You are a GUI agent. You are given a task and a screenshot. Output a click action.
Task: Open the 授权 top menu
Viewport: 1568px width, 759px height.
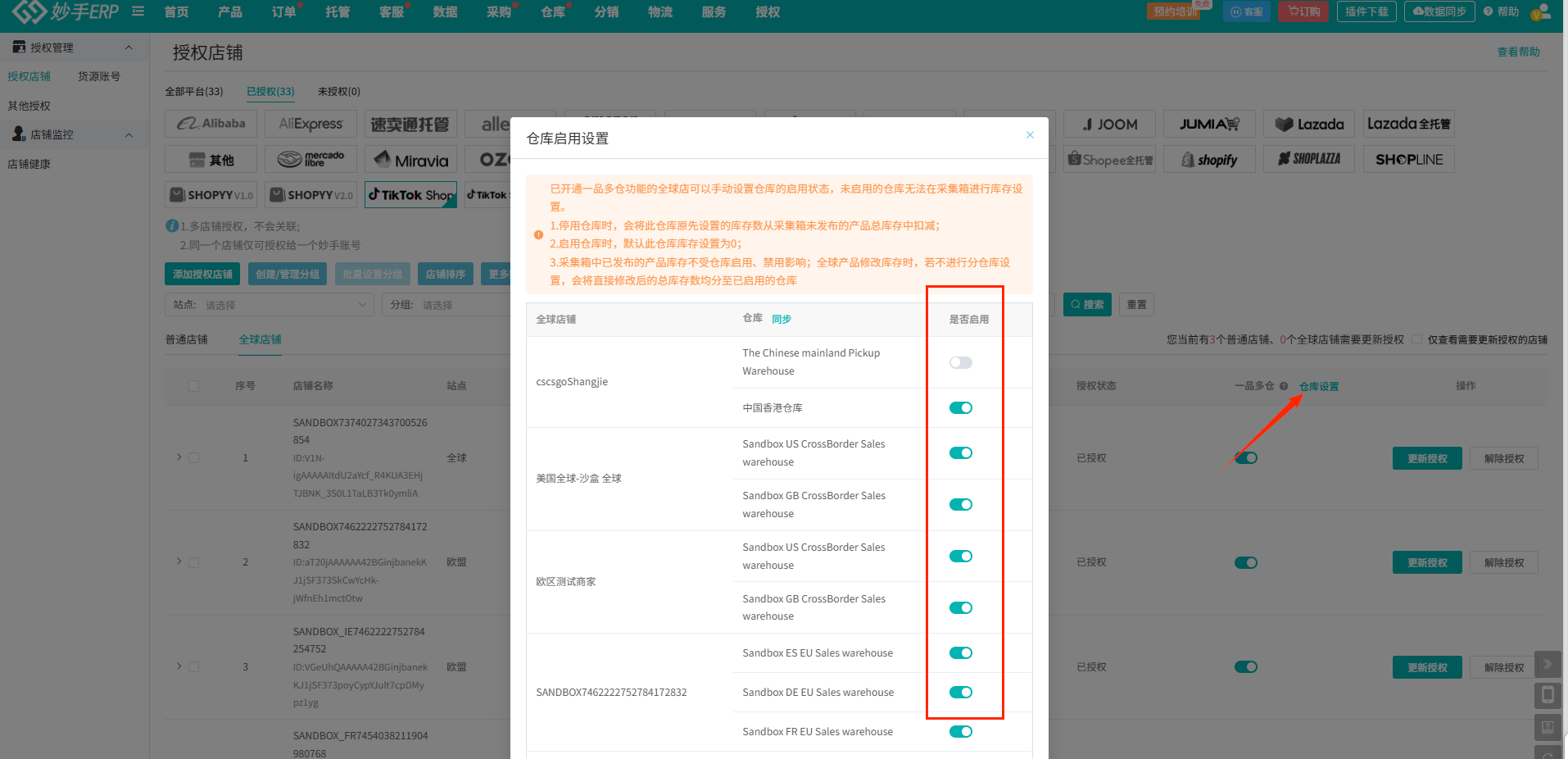(768, 11)
